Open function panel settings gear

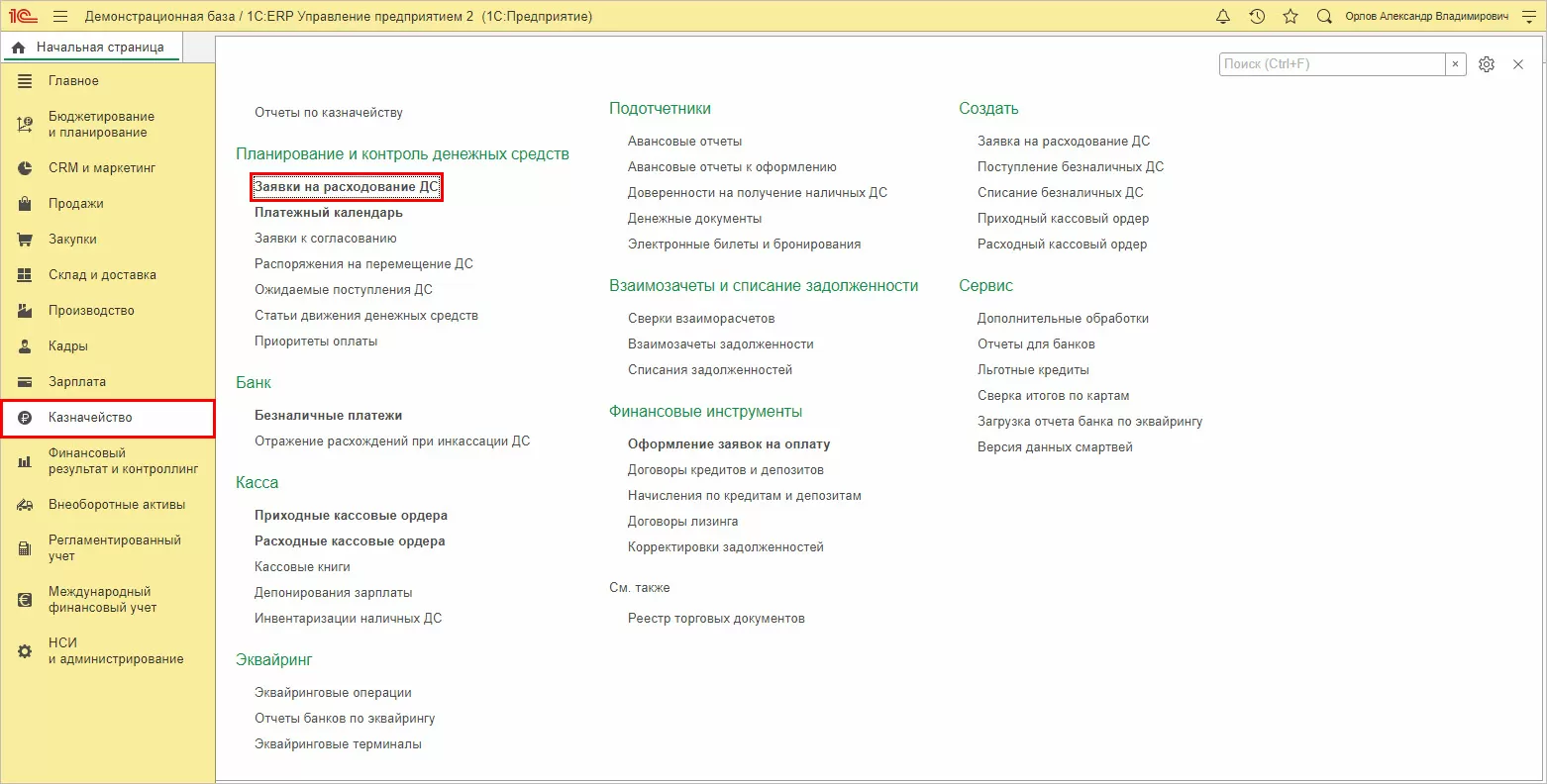(x=1487, y=64)
